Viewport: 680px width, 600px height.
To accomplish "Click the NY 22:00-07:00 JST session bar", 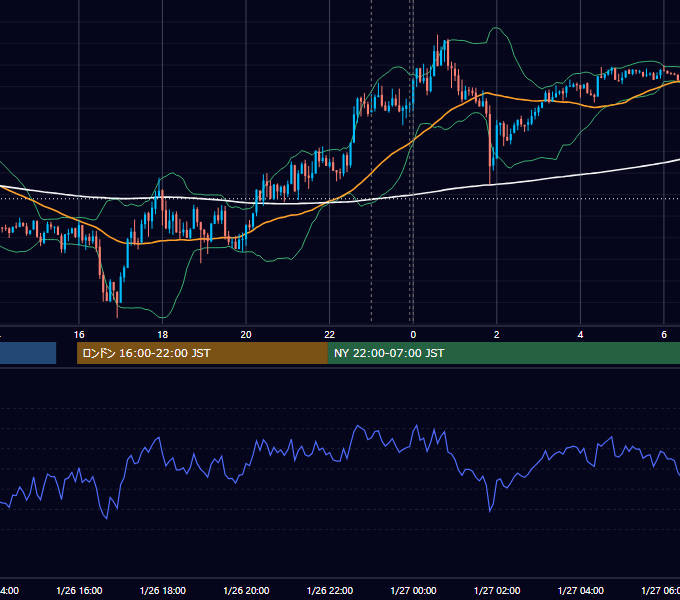I will 503,353.
